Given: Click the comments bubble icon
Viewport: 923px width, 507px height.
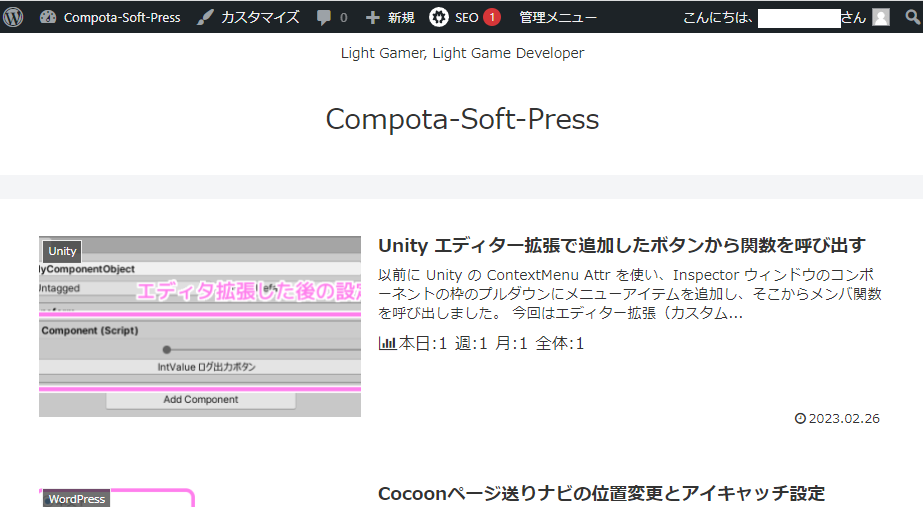Looking at the screenshot, I should click(324, 18).
